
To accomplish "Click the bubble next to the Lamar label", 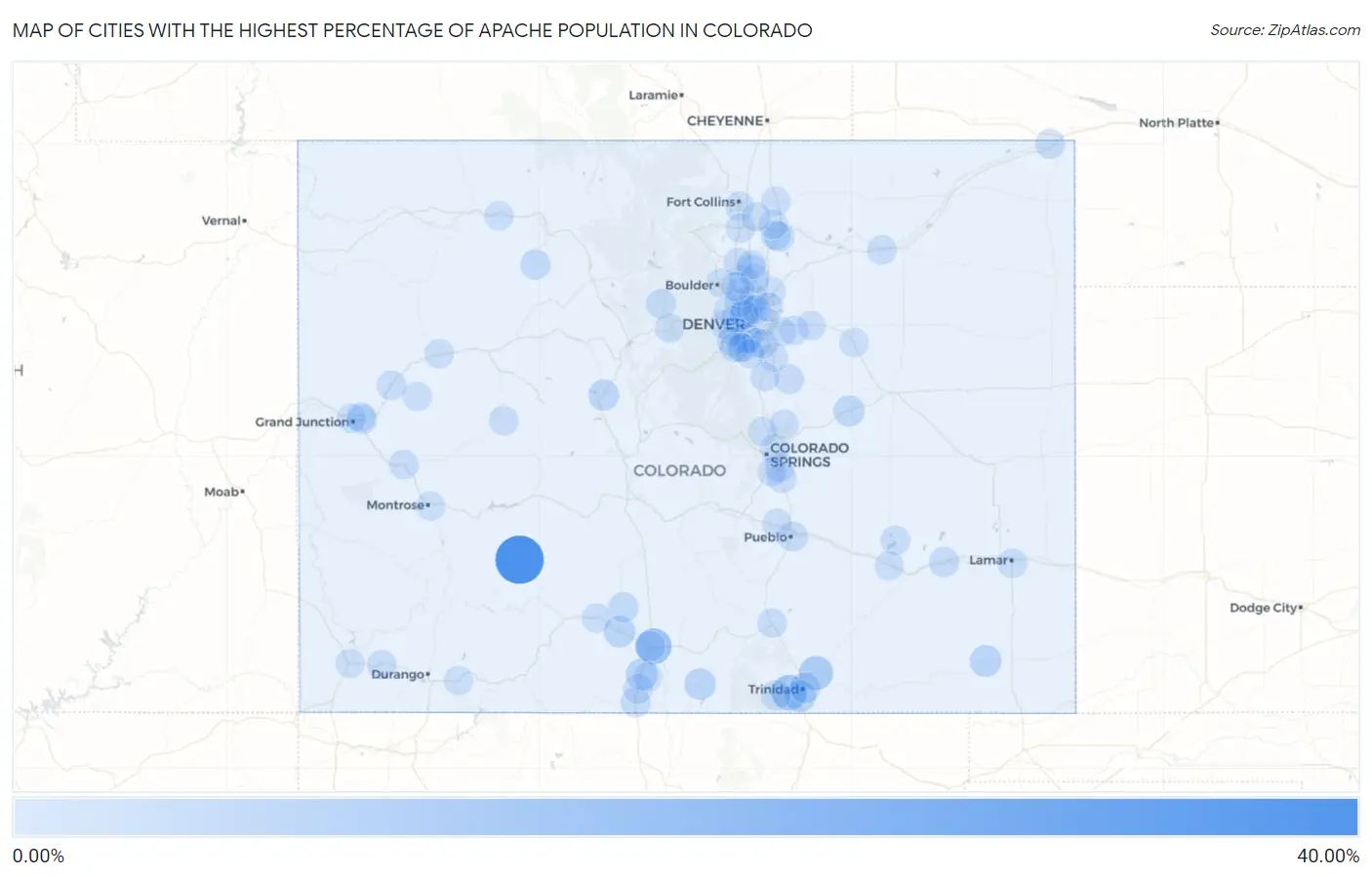I will click(1013, 562).
